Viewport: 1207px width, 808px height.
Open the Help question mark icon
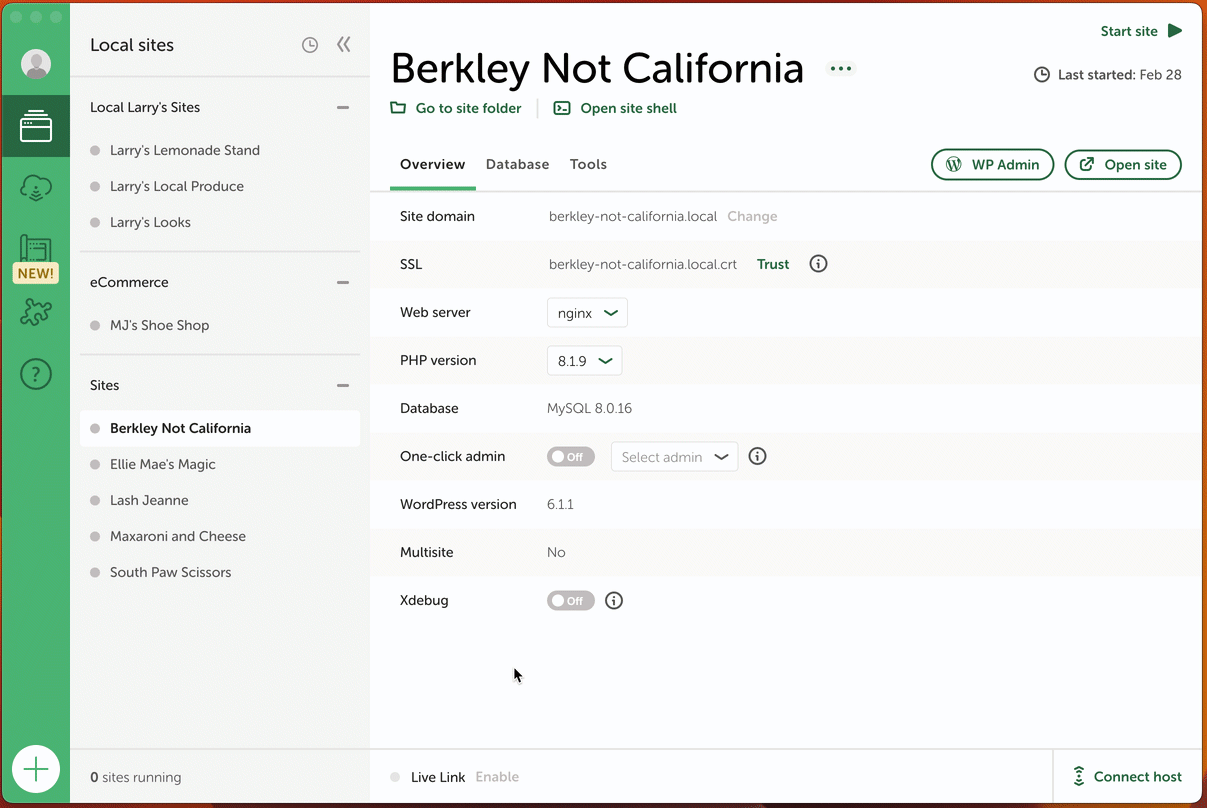point(36,374)
